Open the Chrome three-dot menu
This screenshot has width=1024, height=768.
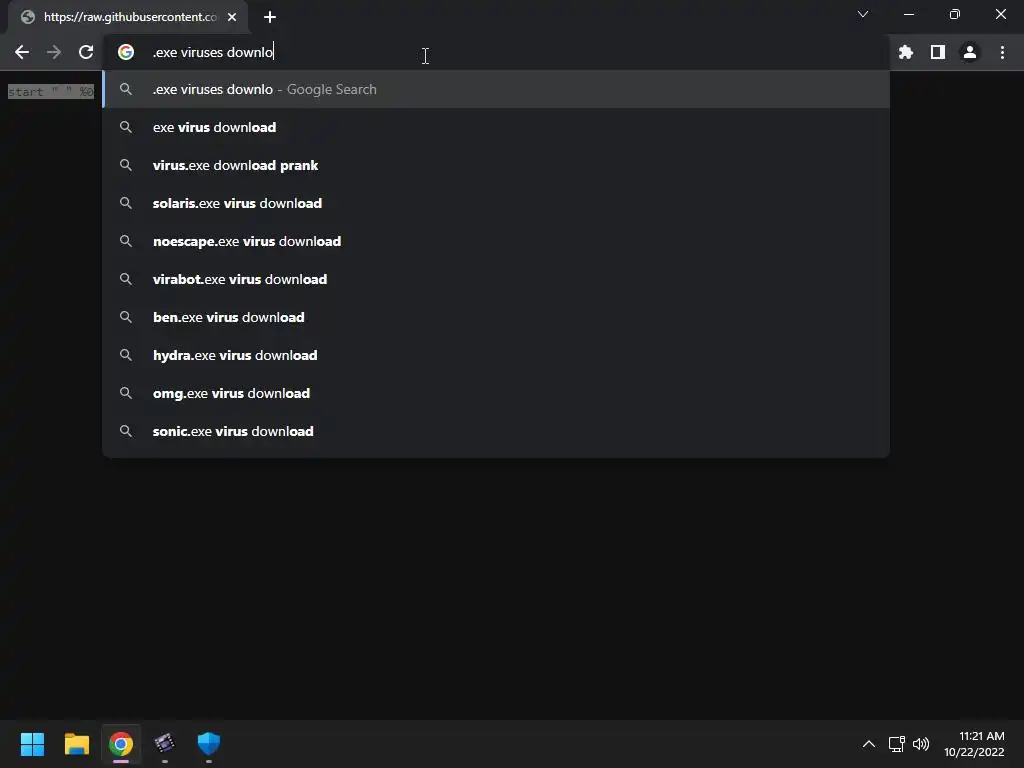click(1002, 52)
